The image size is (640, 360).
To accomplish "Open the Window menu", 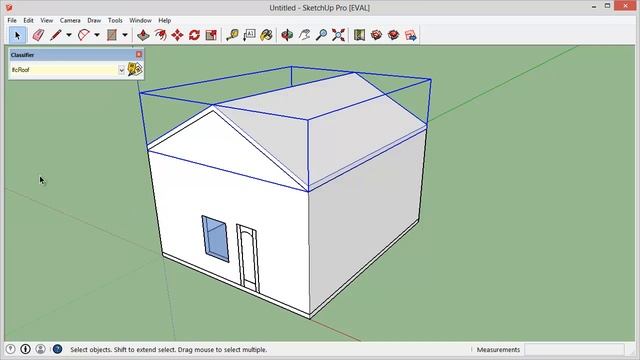I will tap(140, 20).
